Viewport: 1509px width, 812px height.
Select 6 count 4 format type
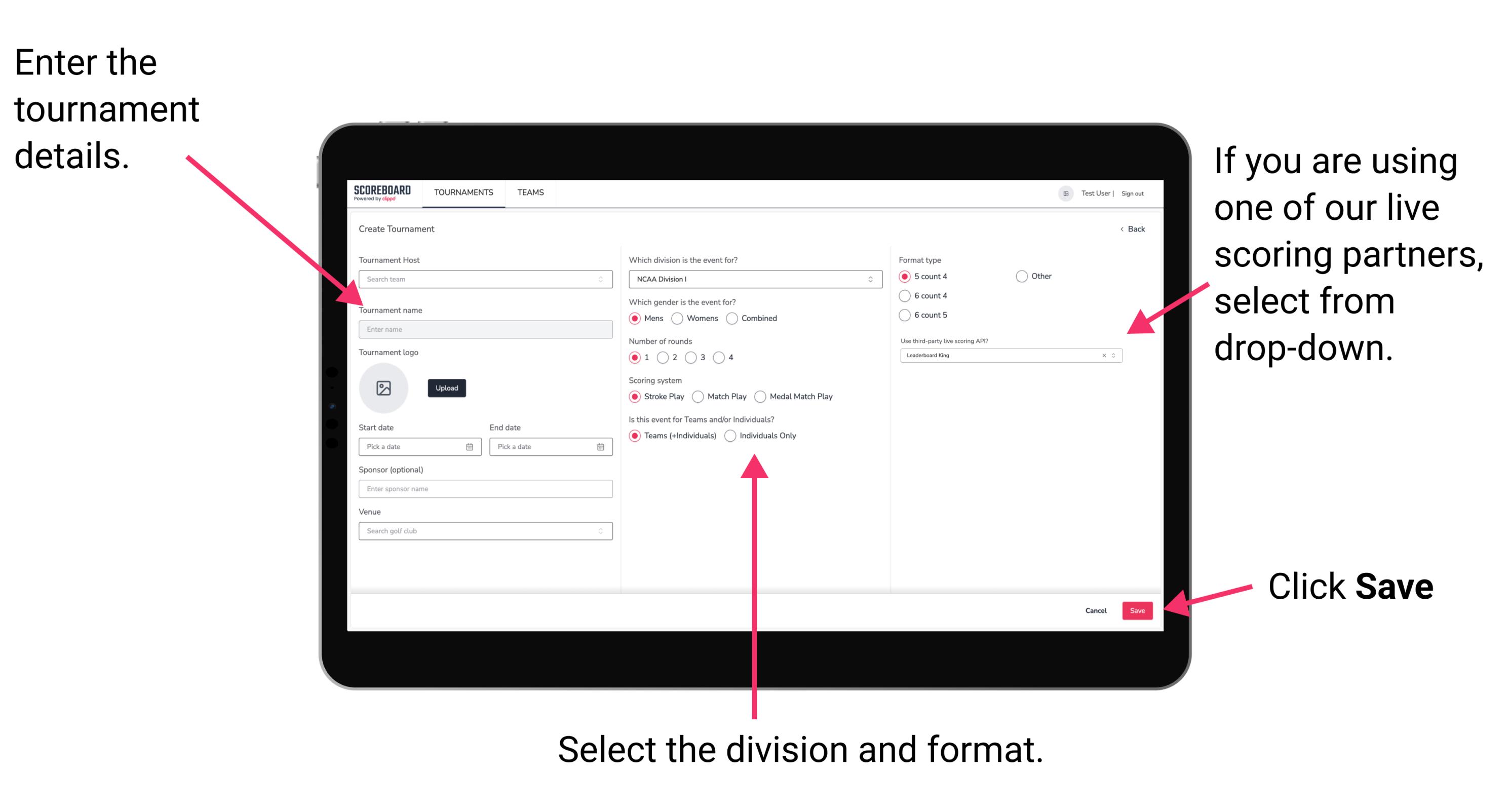[905, 297]
